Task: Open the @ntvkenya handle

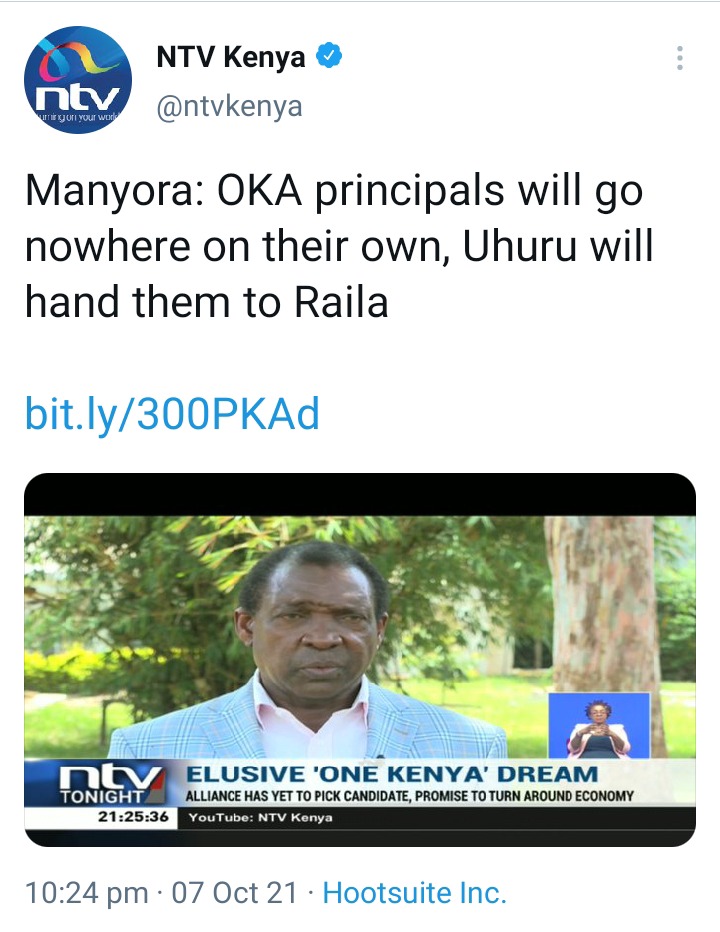Action: (229, 107)
